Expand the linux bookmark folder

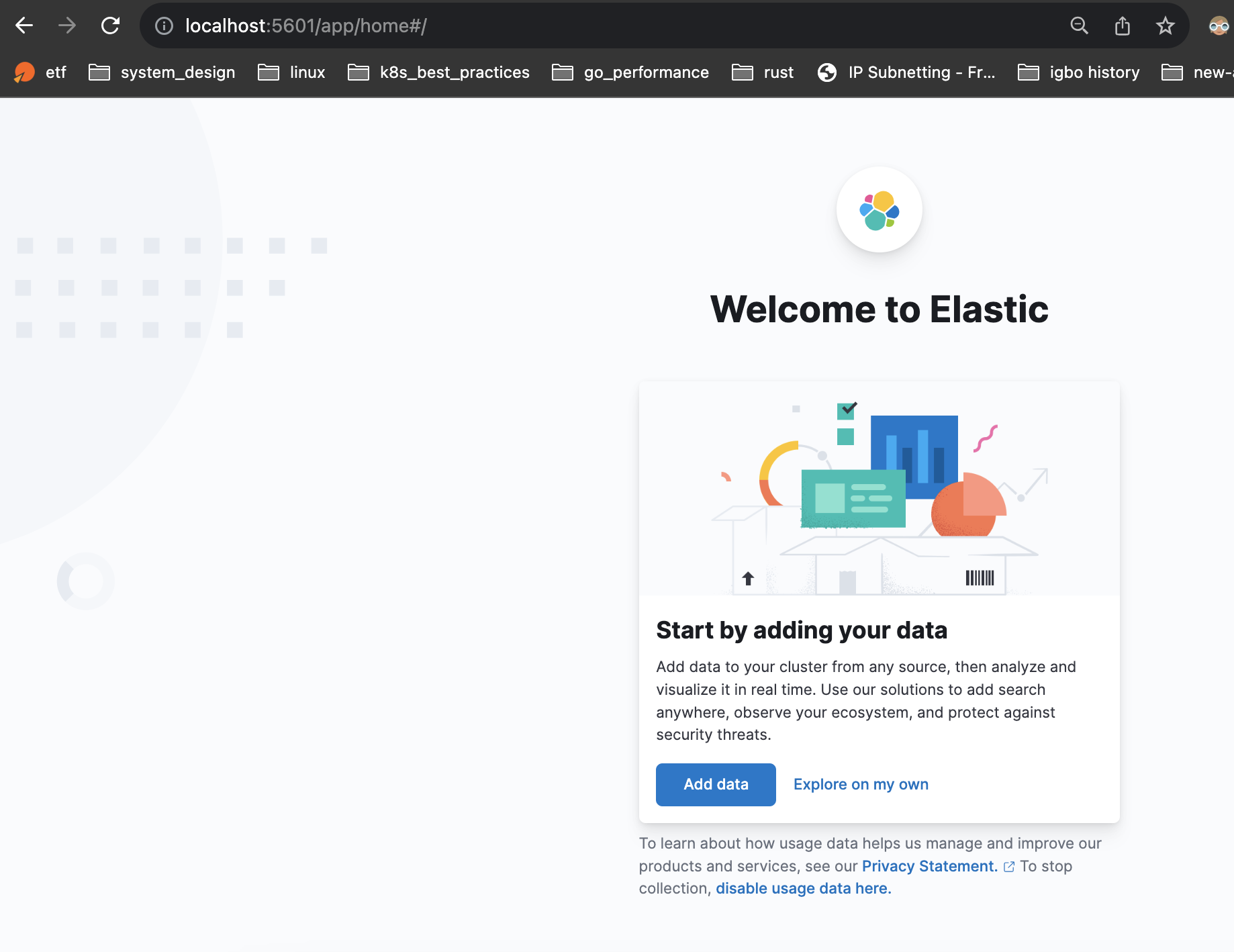(292, 72)
